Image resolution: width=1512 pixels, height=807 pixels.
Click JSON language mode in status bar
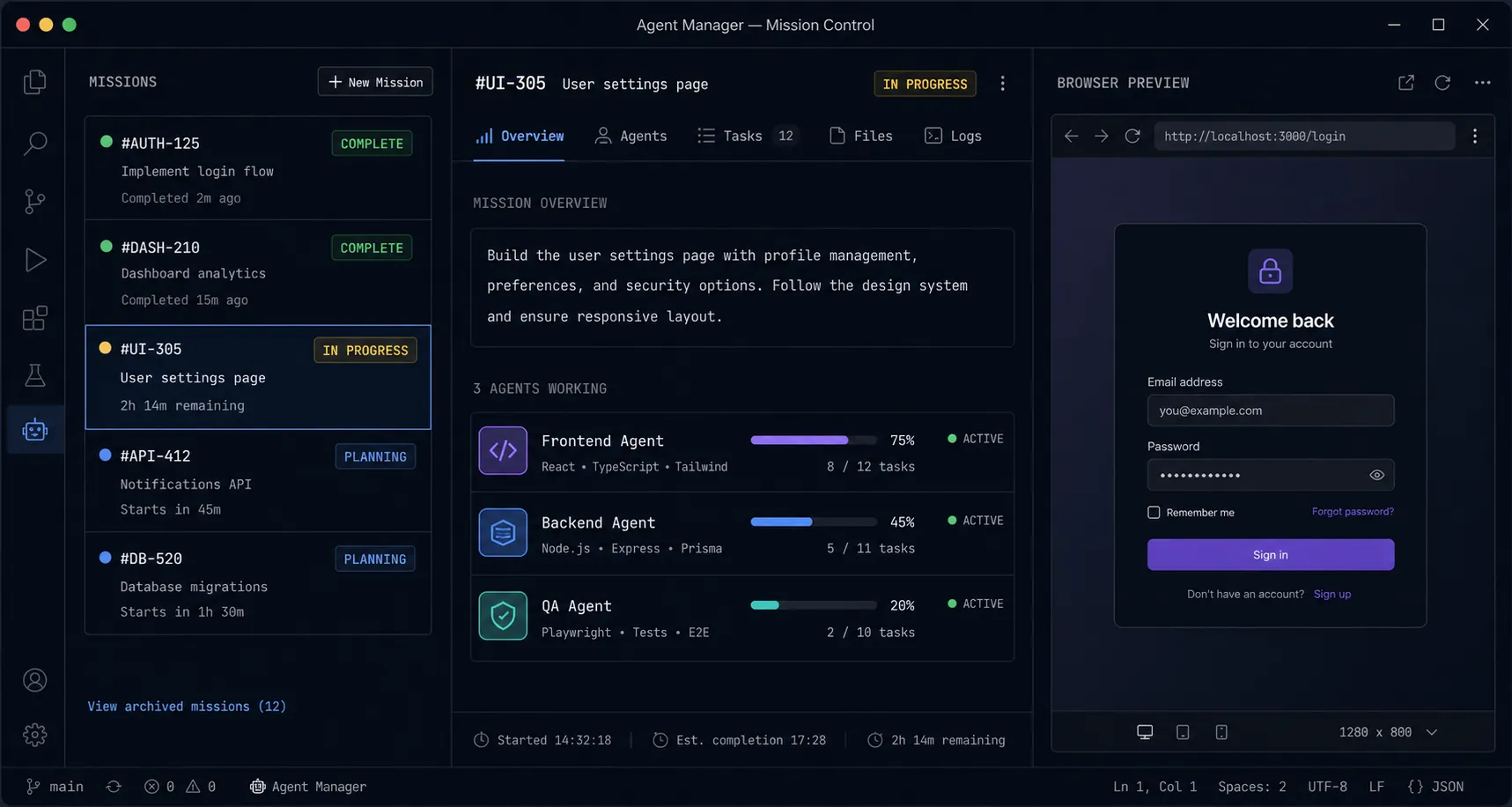pyautogui.click(x=1435, y=787)
